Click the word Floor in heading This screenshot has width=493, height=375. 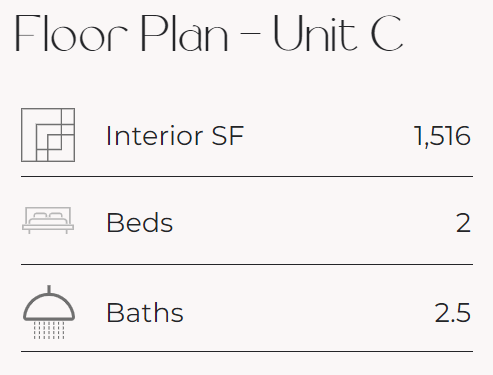(x=71, y=34)
